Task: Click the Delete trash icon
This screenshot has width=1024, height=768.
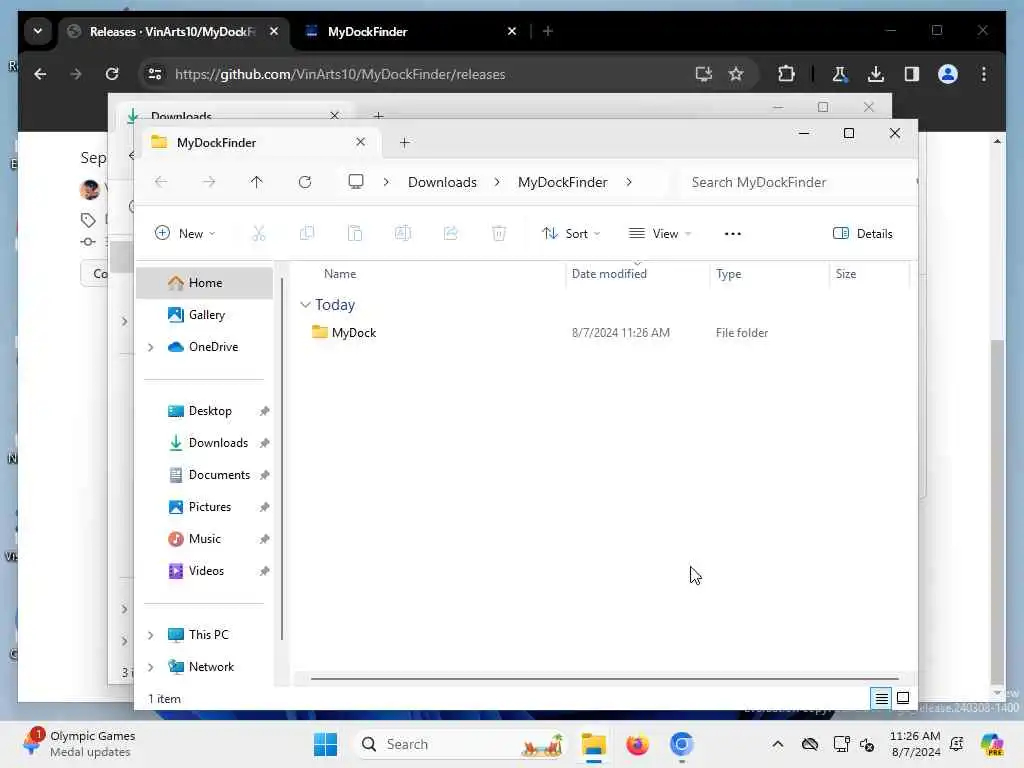Action: (499, 233)
